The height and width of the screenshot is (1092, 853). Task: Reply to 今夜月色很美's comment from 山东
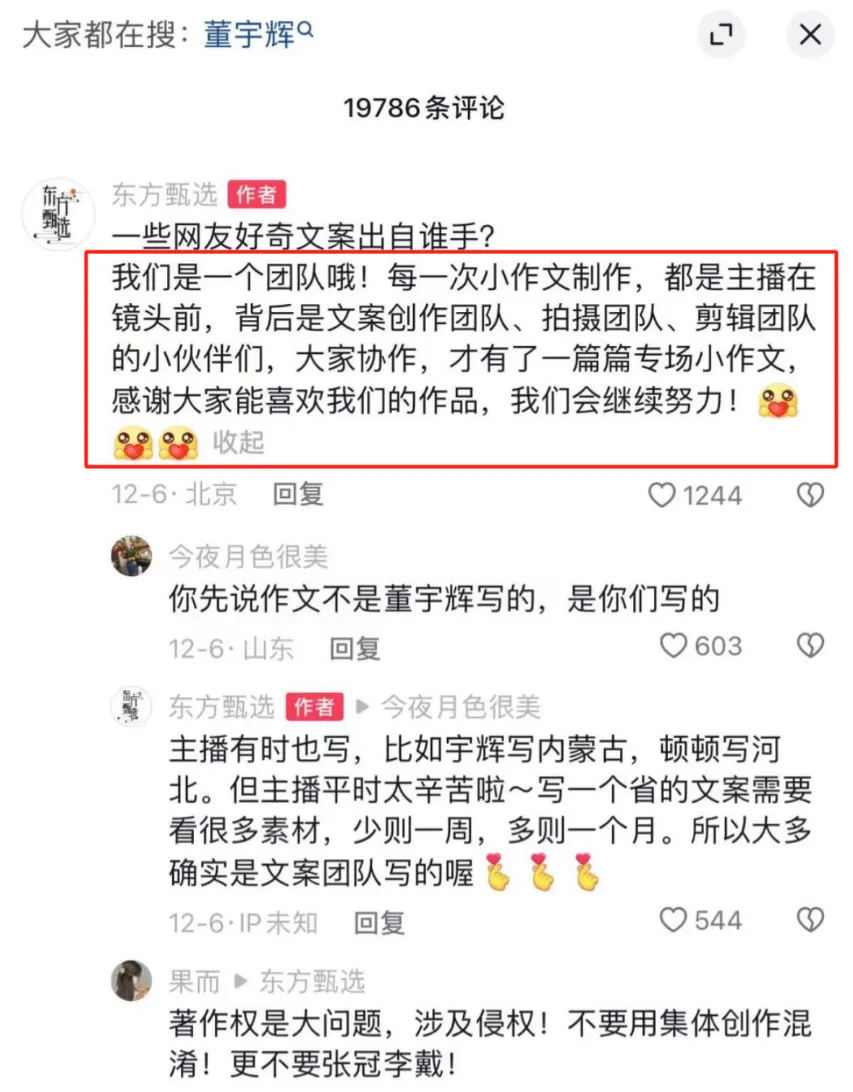(x=355, y=648)
